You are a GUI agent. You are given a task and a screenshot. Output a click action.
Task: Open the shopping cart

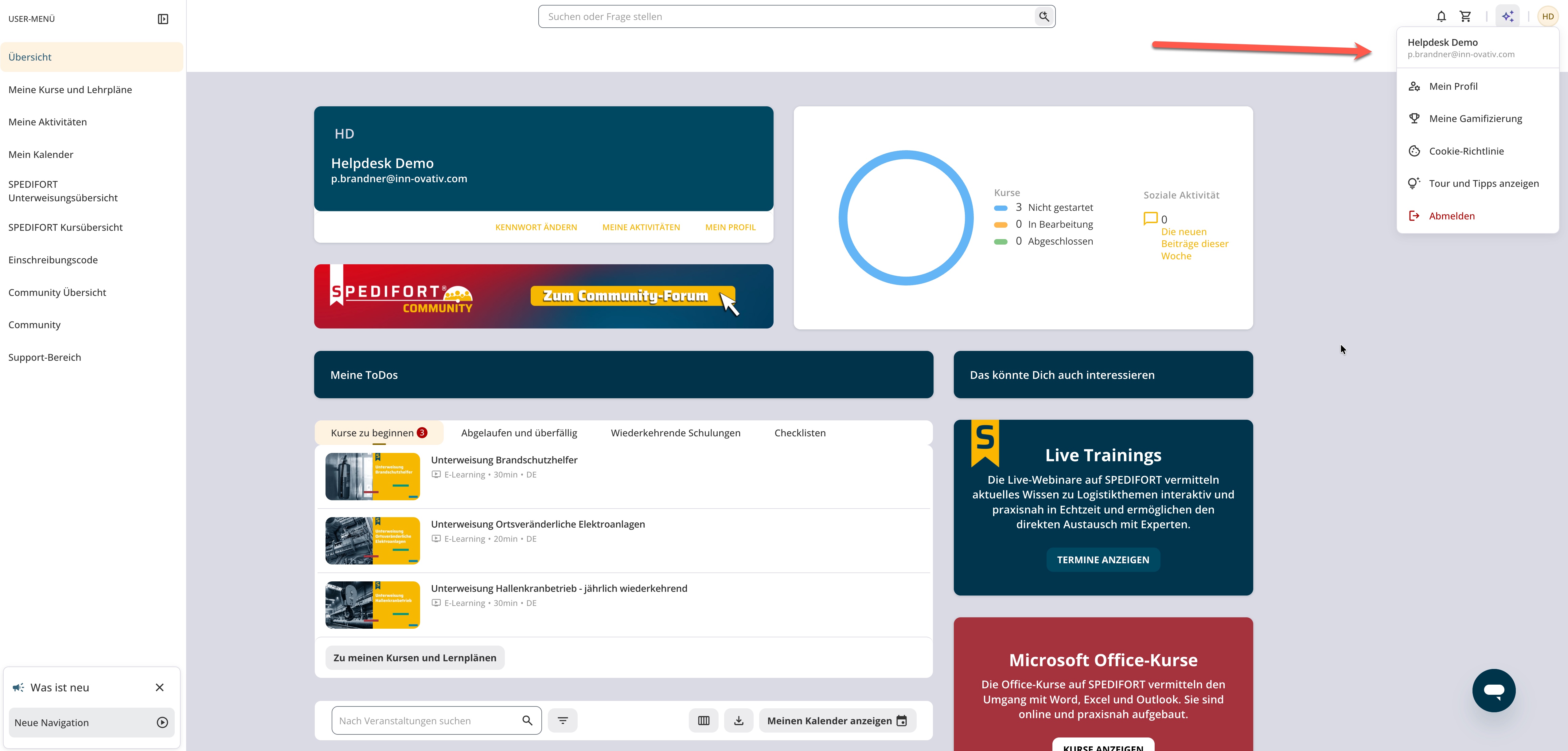[x=1465, y=17]
